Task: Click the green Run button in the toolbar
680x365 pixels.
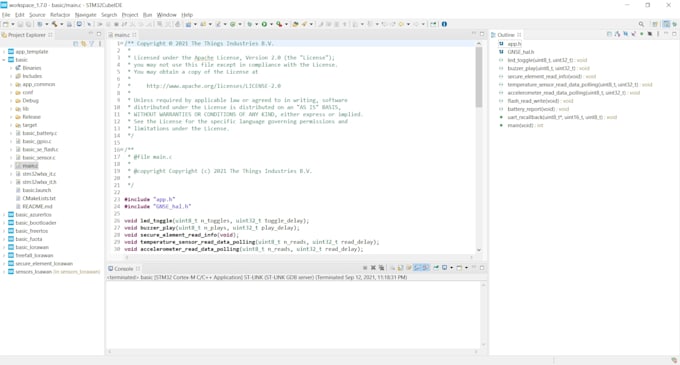Action: tap(264, 24)
